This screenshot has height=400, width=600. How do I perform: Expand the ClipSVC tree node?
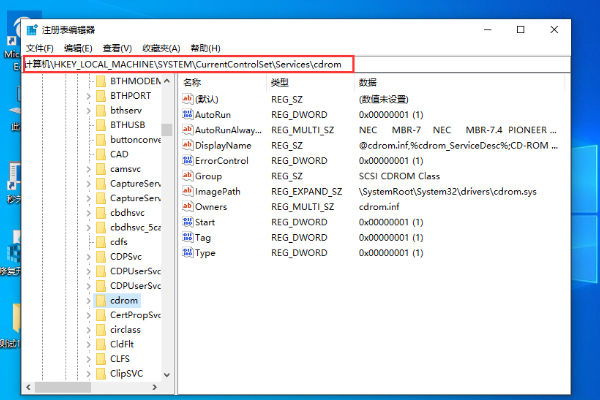click(88, 374)
